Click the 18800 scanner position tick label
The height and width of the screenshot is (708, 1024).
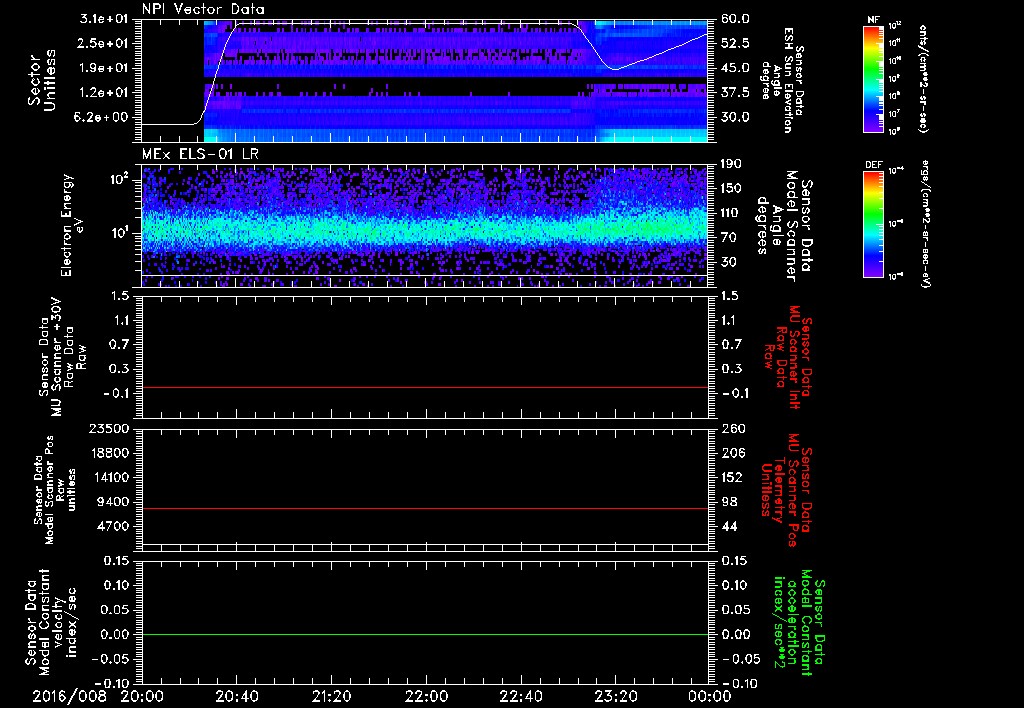[109, 453]
